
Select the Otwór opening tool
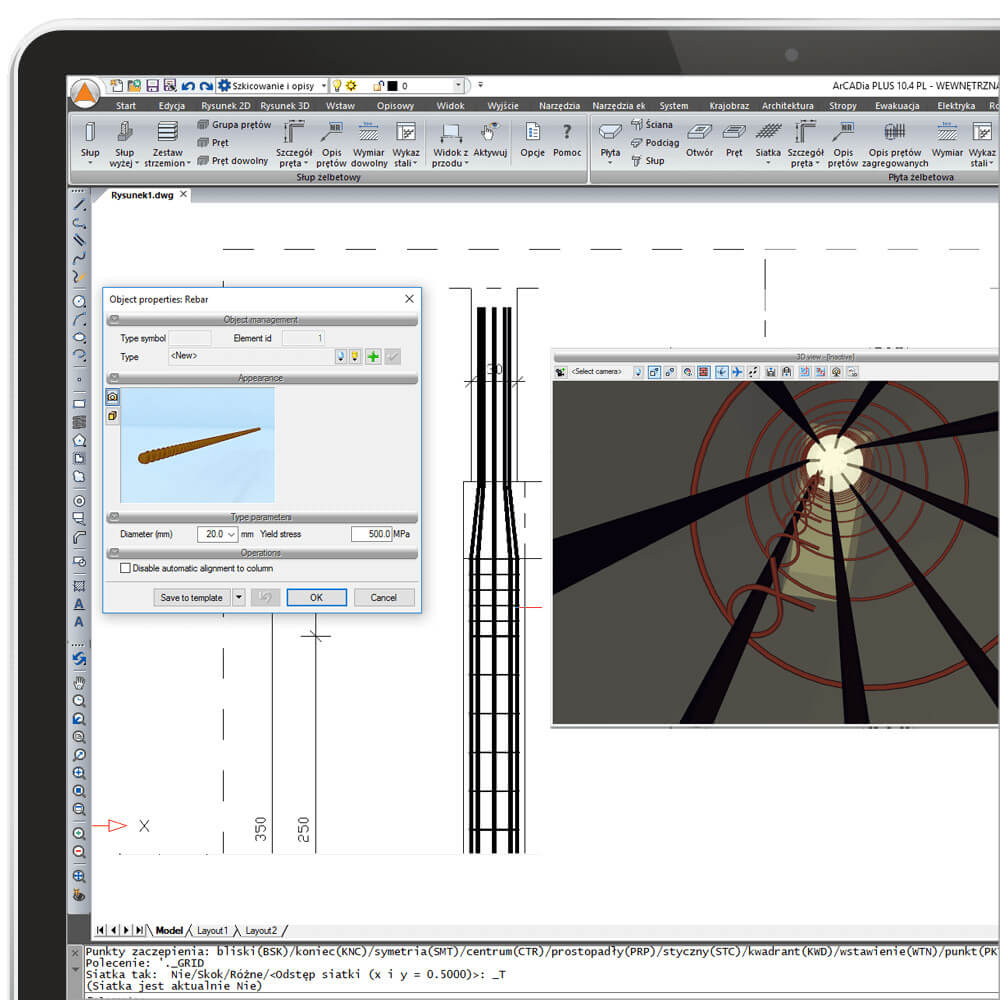[700, 139]
